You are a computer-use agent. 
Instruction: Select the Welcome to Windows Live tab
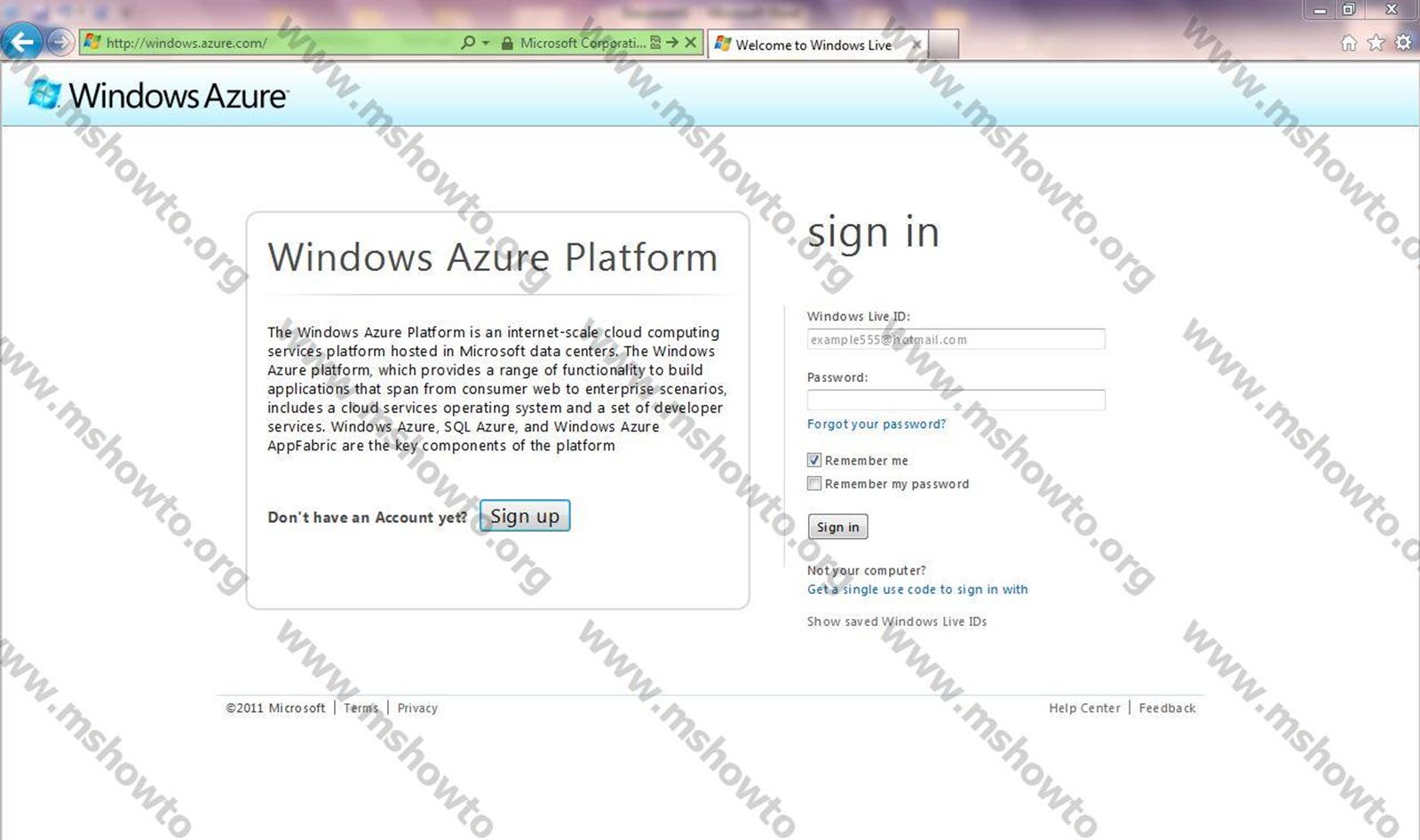(813, 44)
